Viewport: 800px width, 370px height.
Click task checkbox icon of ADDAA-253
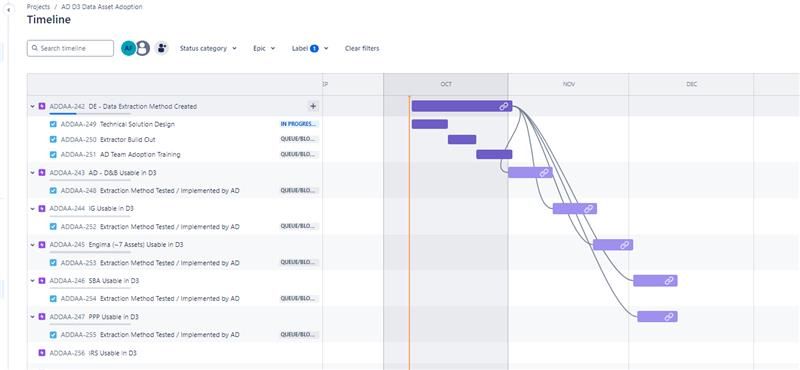pos(53,263)
